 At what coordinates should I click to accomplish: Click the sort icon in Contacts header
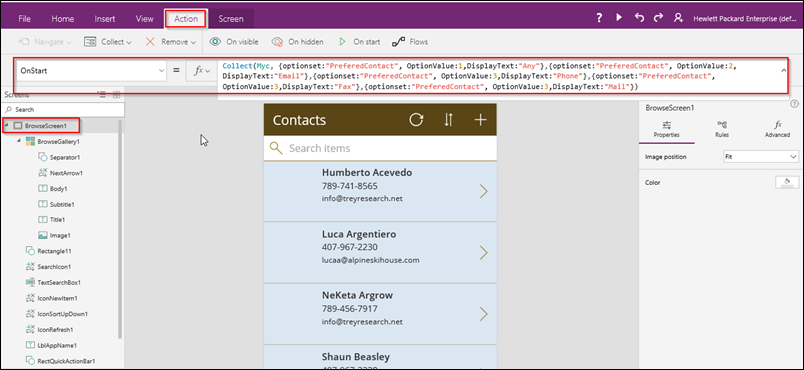point(449,120)
